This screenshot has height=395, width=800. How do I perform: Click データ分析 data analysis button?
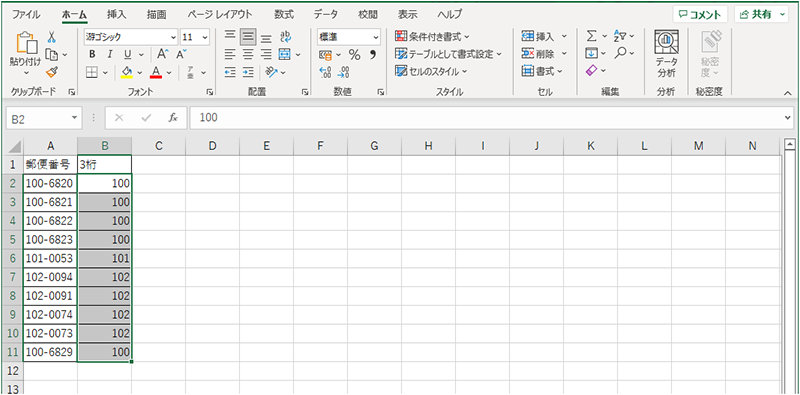(666, 55)
